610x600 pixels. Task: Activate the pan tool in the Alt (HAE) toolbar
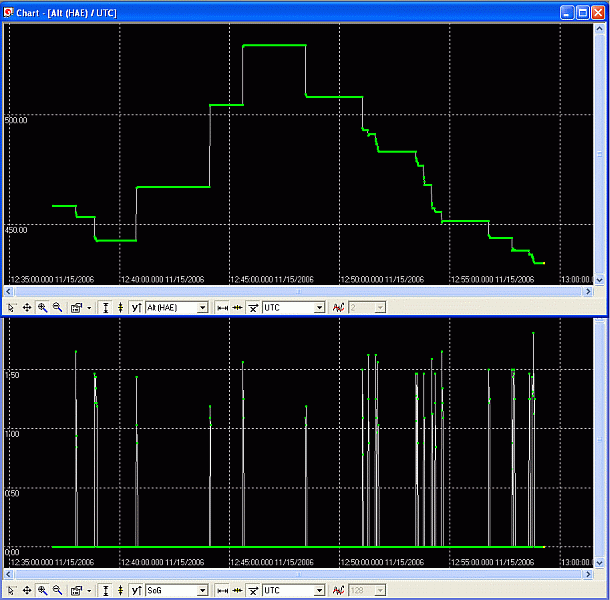tap(27, 308)
